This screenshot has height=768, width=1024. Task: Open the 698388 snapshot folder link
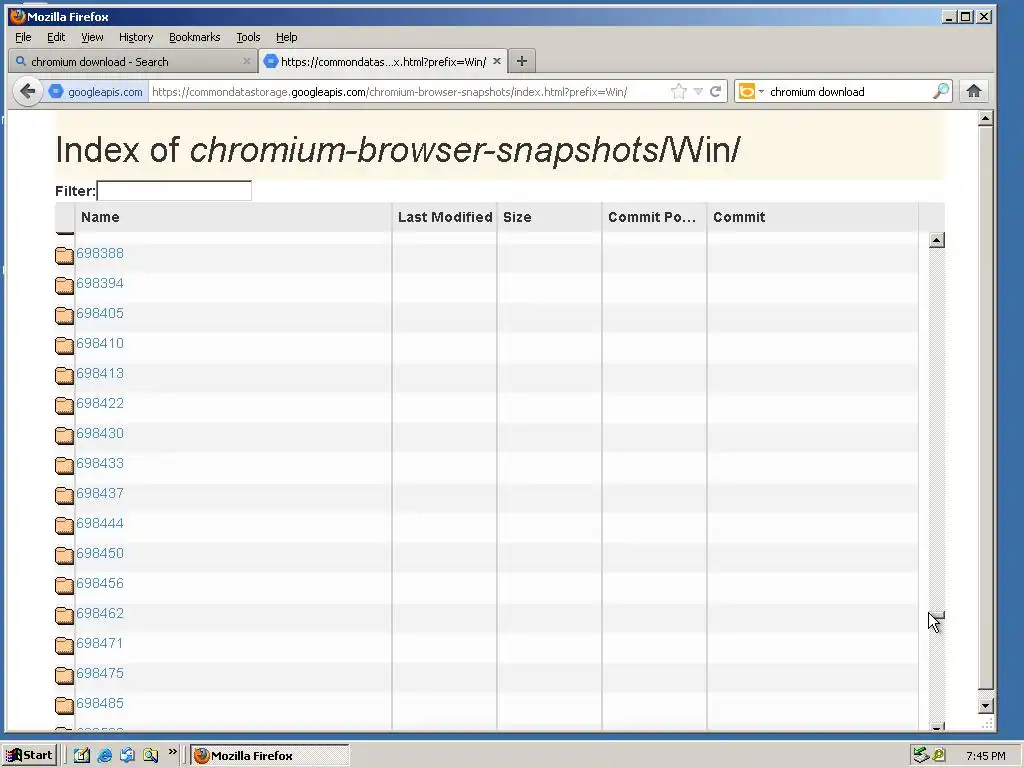[100, 253]
